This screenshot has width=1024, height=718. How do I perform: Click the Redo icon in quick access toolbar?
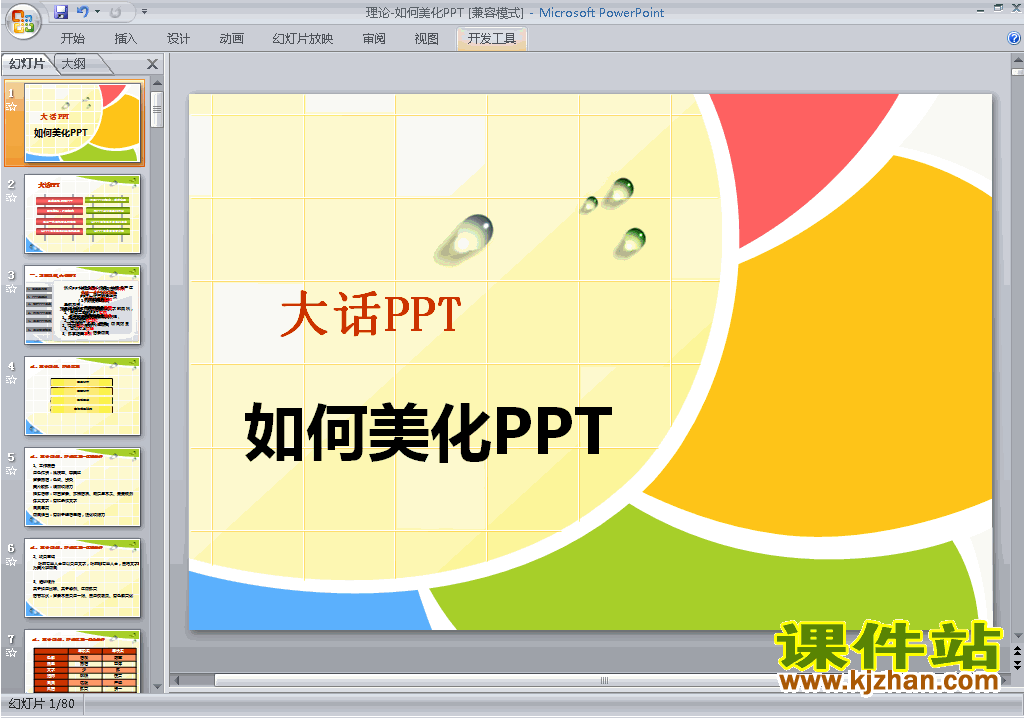click(116, 12)
